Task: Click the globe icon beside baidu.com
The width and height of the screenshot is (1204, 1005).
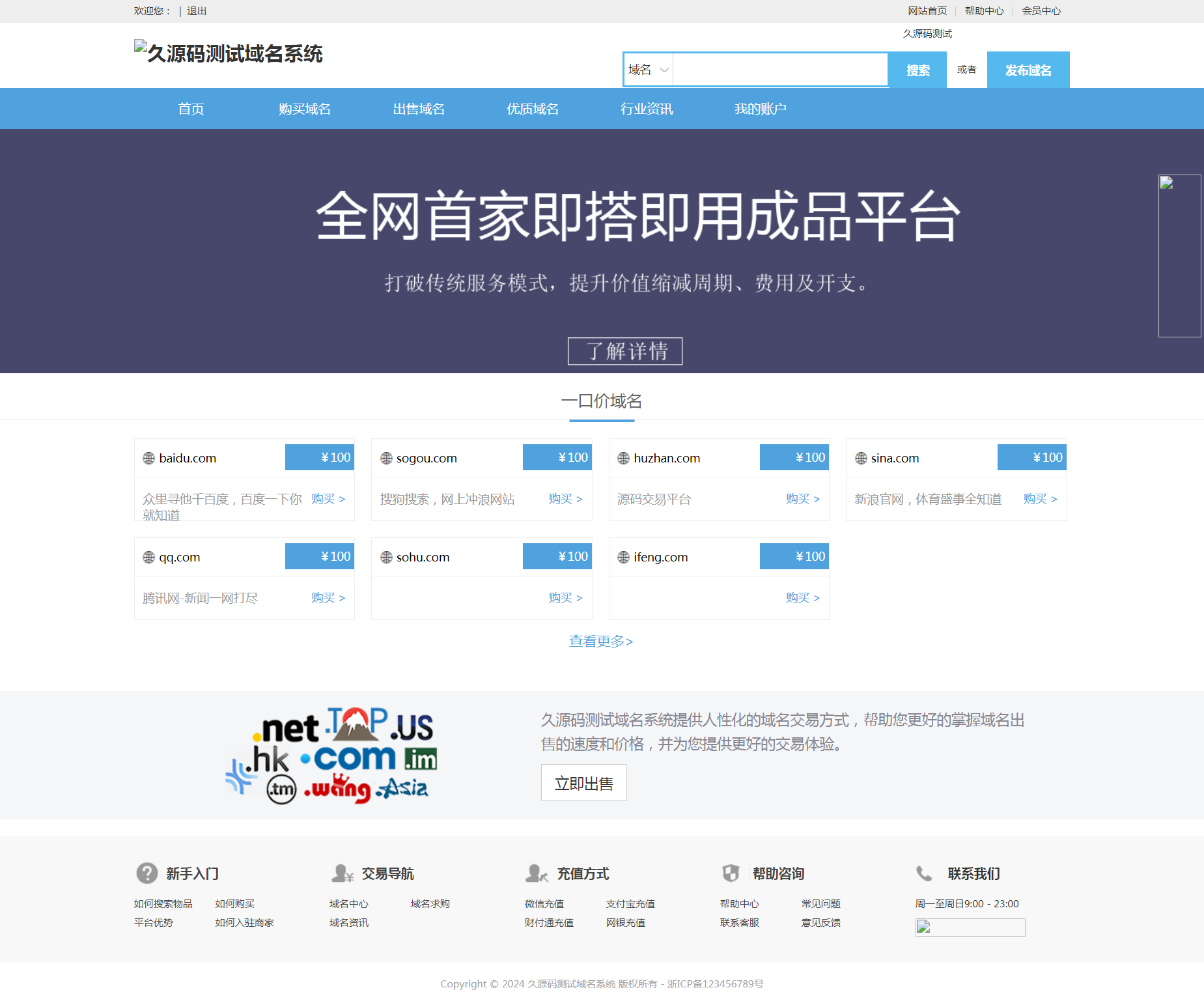Action: pyautogui.click(x=148, y=458)
